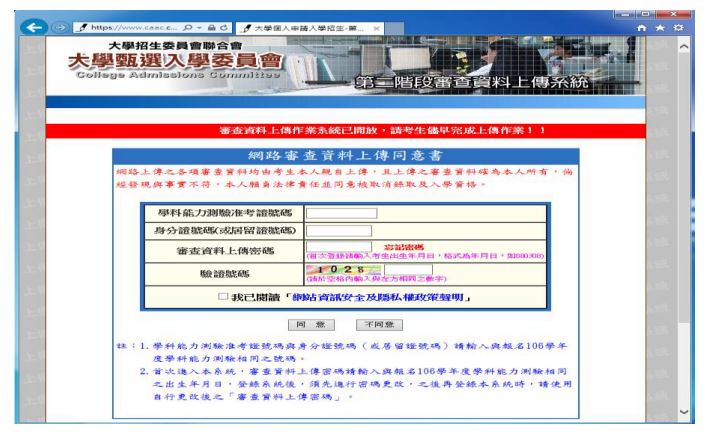Click the vertical scrollbar thumb
Image resolution: width=715 pixels, height=445 pixels.
click(x=684, y=187)
